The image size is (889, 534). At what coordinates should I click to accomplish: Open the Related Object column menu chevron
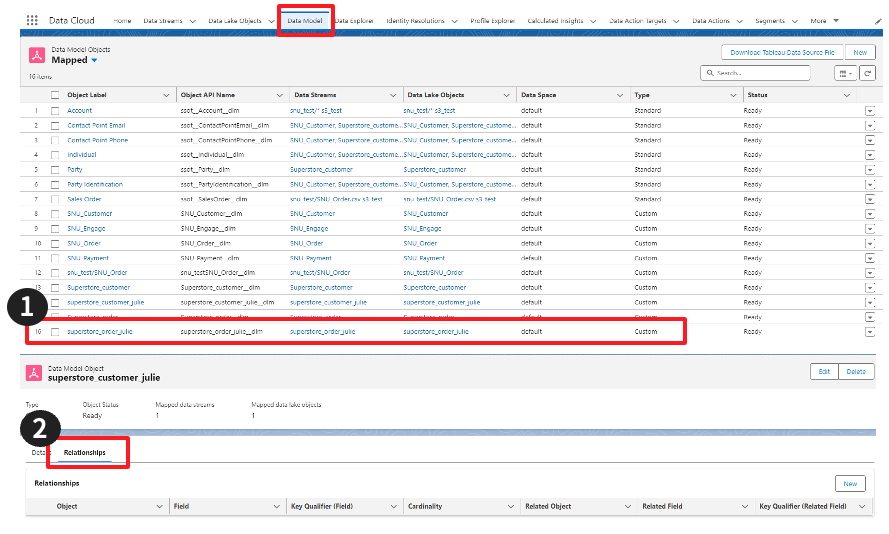pos(628,507)
